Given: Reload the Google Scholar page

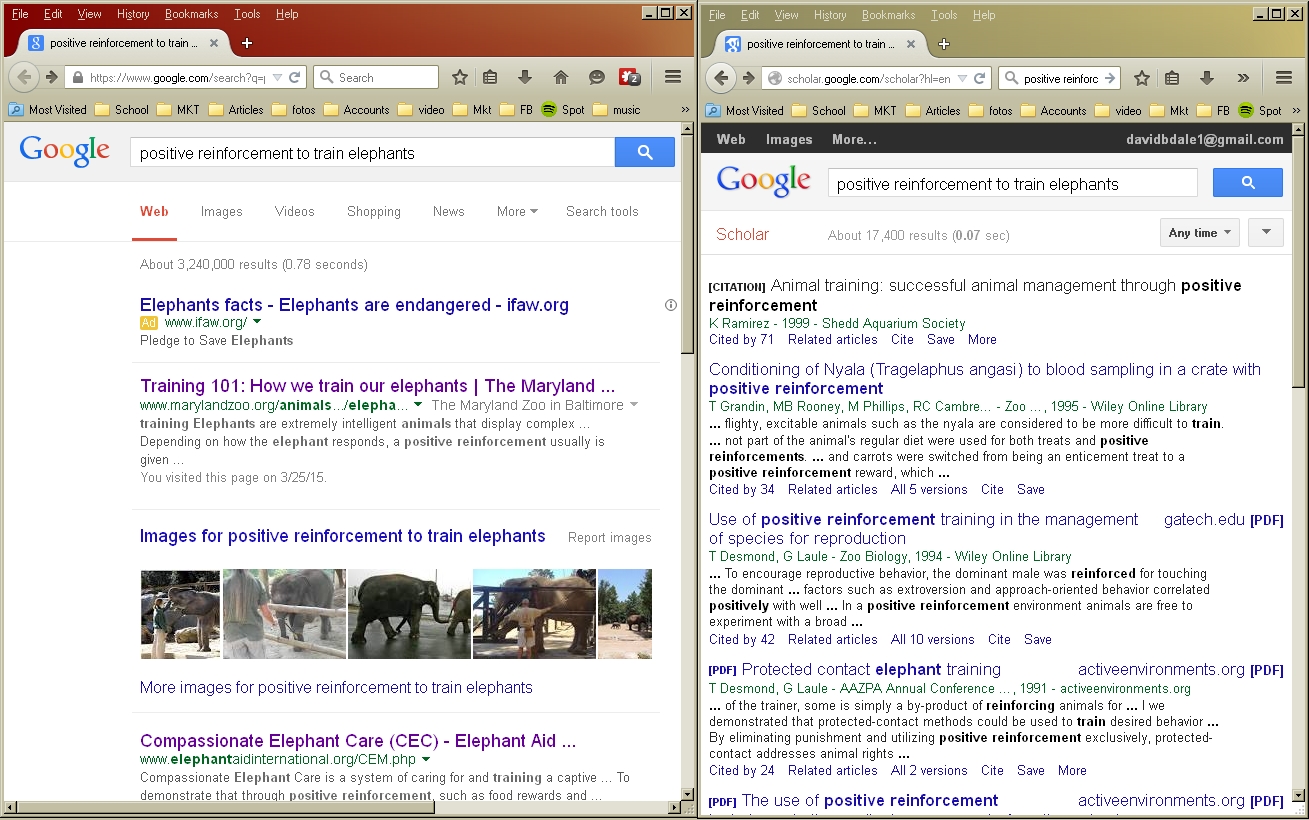Looking at the screenshot, I should click(x=980, y=78).
